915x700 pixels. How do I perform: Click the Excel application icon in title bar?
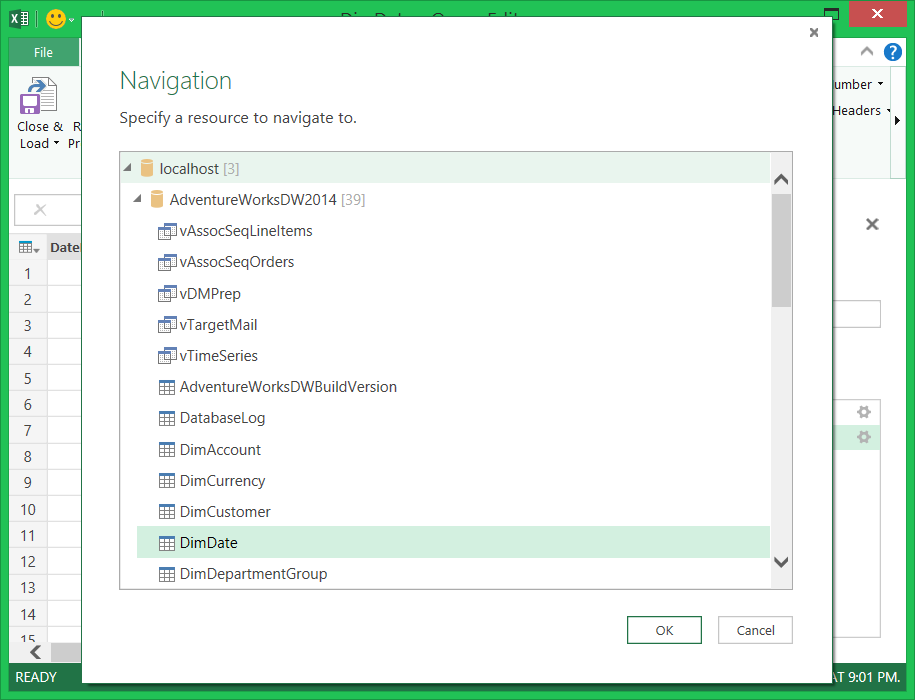point(20,18)
